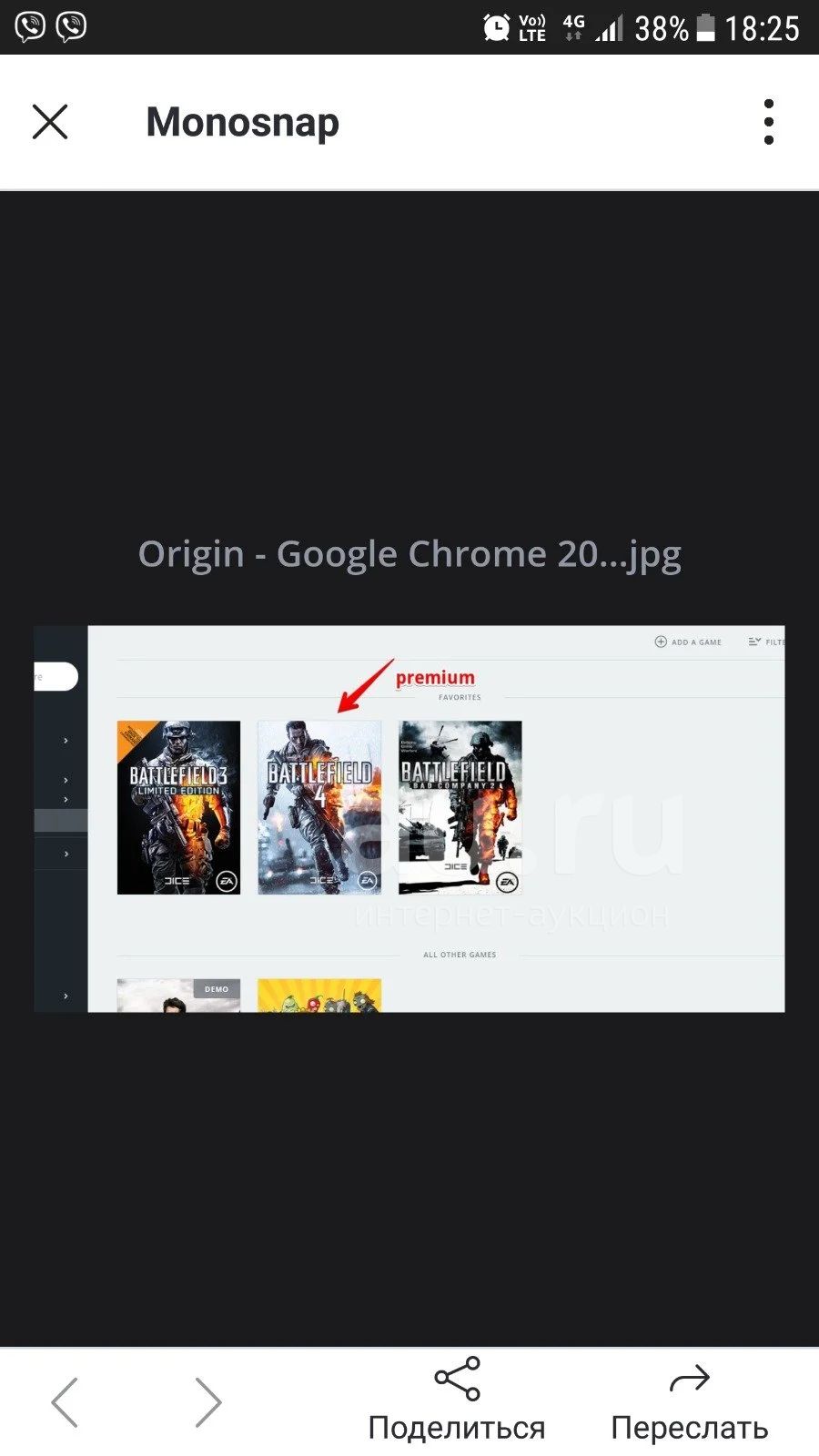Close the Monosnap page with the X
Viewport: 819px width, 1456px height.
click(50, 122)
